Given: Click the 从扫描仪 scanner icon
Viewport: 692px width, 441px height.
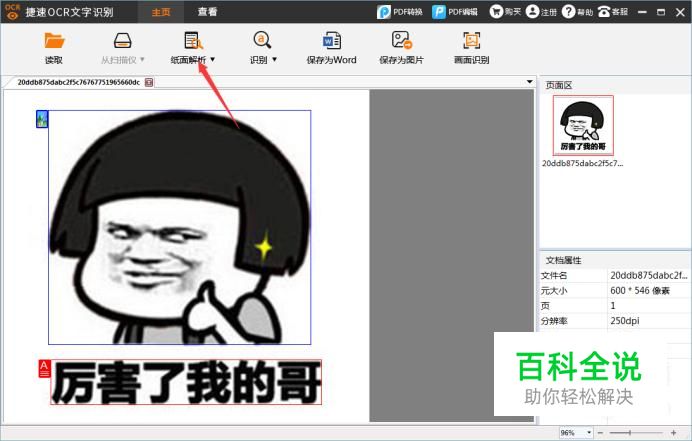Looking at the screenshot, I should 122,41.
